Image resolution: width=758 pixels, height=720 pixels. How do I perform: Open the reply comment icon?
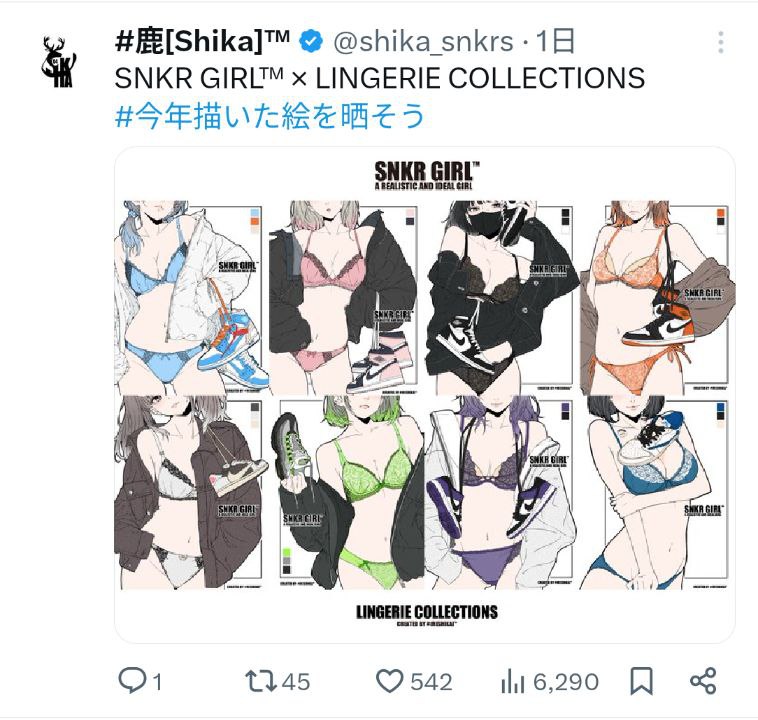point(132,681)
